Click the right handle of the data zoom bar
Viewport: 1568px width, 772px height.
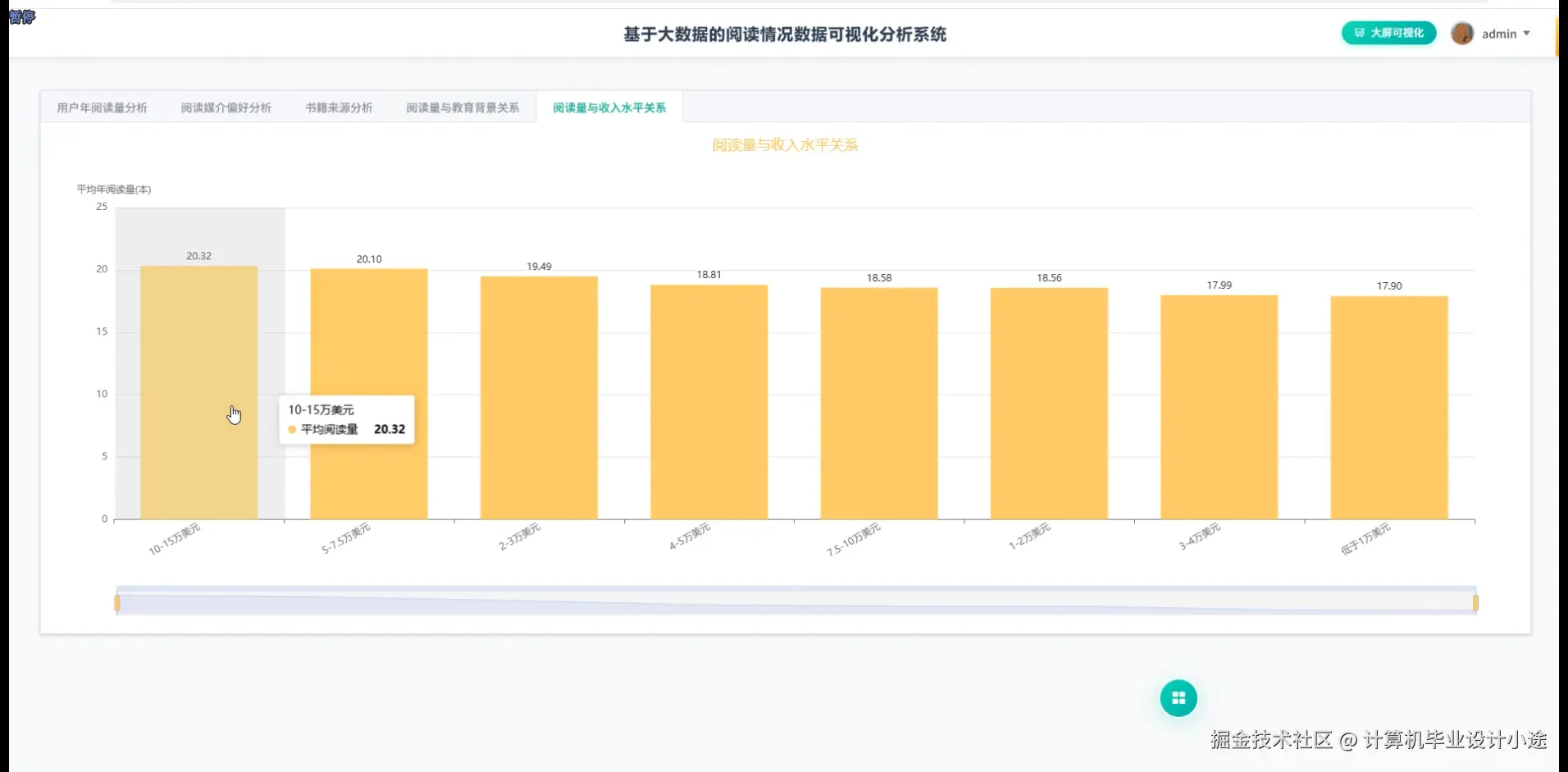pyautogui.click(x=1475, y=601)
